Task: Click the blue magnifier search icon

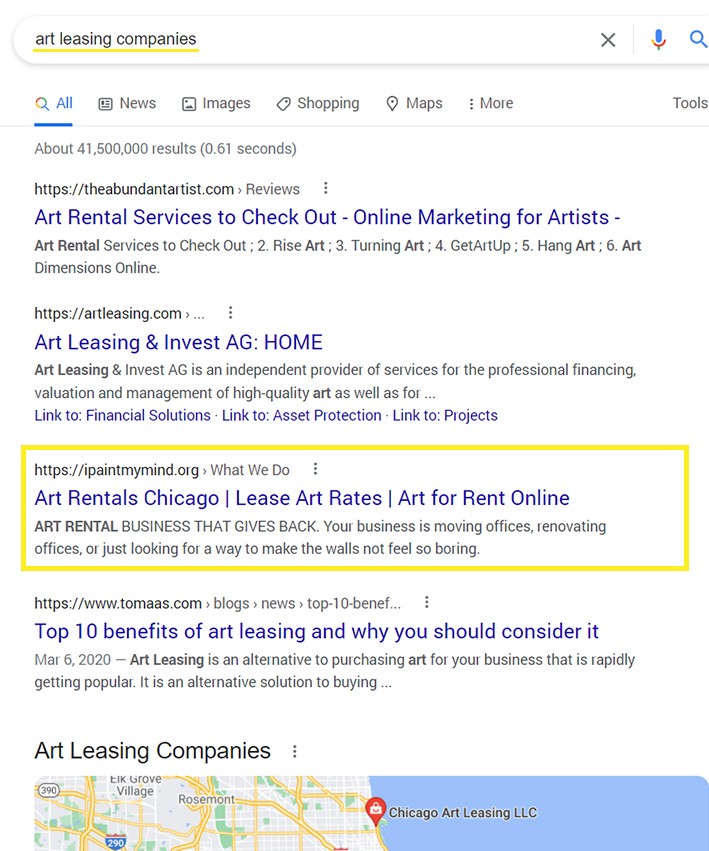Action: click(698, 40)
